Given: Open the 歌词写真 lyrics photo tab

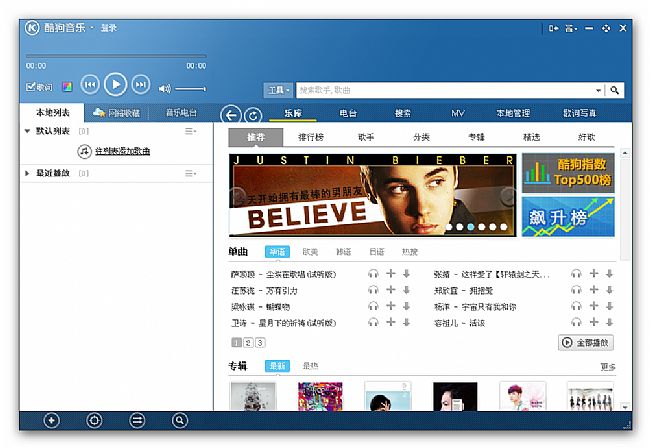Looking at the screenshot, I should point(580,113).
